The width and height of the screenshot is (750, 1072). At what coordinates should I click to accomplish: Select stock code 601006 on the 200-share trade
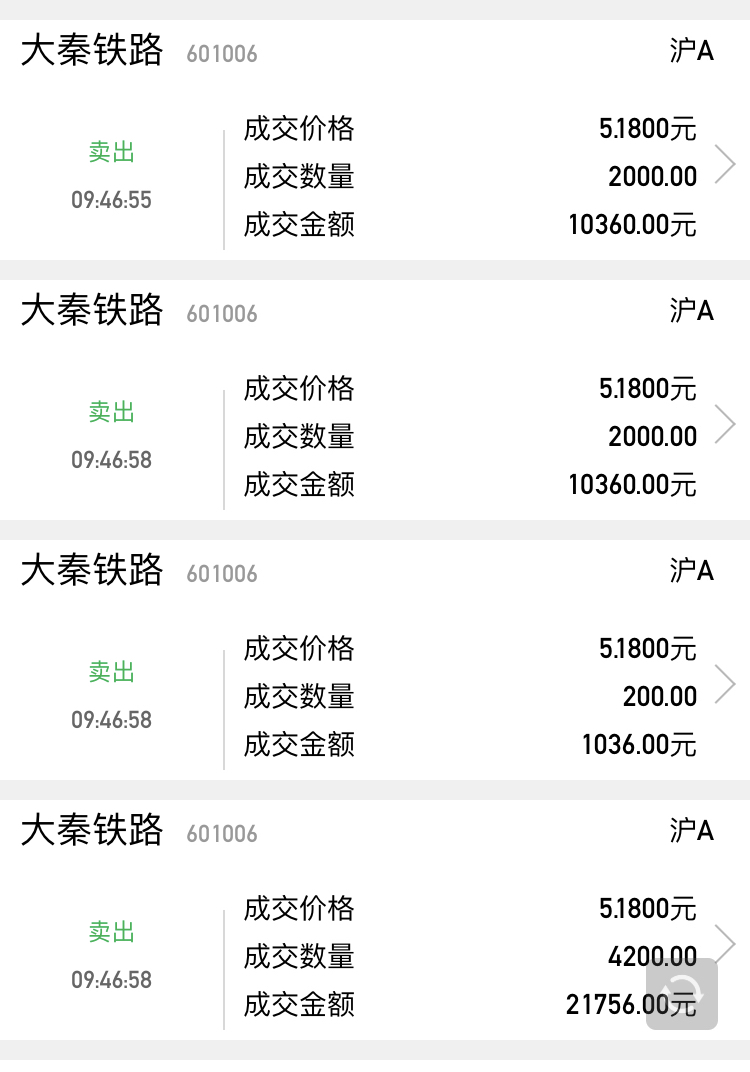[222, 574]
